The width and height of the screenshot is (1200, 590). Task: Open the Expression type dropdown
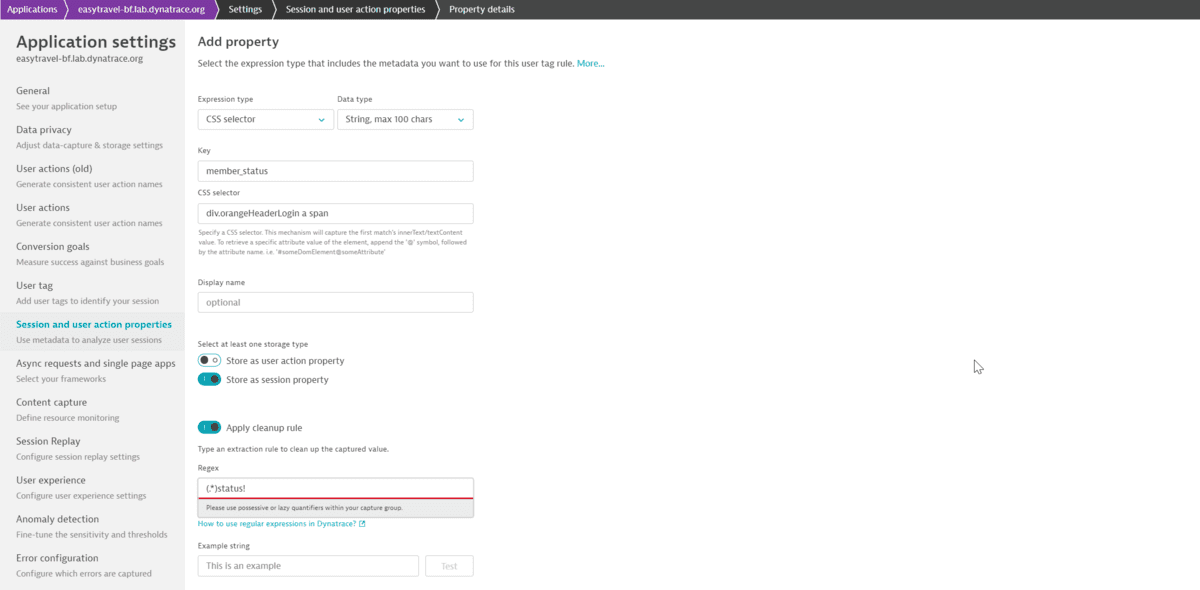[x=265, y=118]
